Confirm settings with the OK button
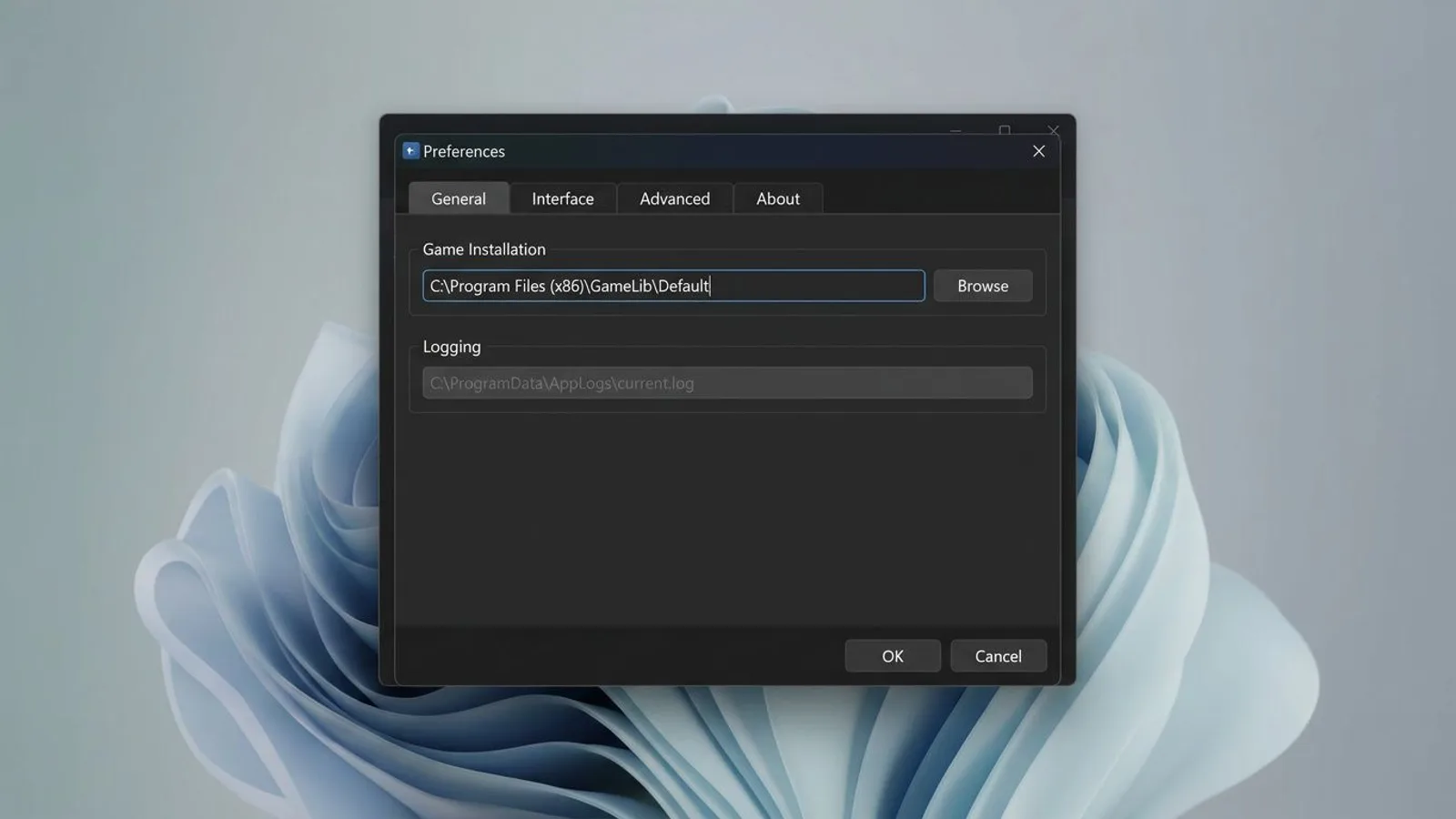The image size is (1456, 819). click(x=893, y=656)
